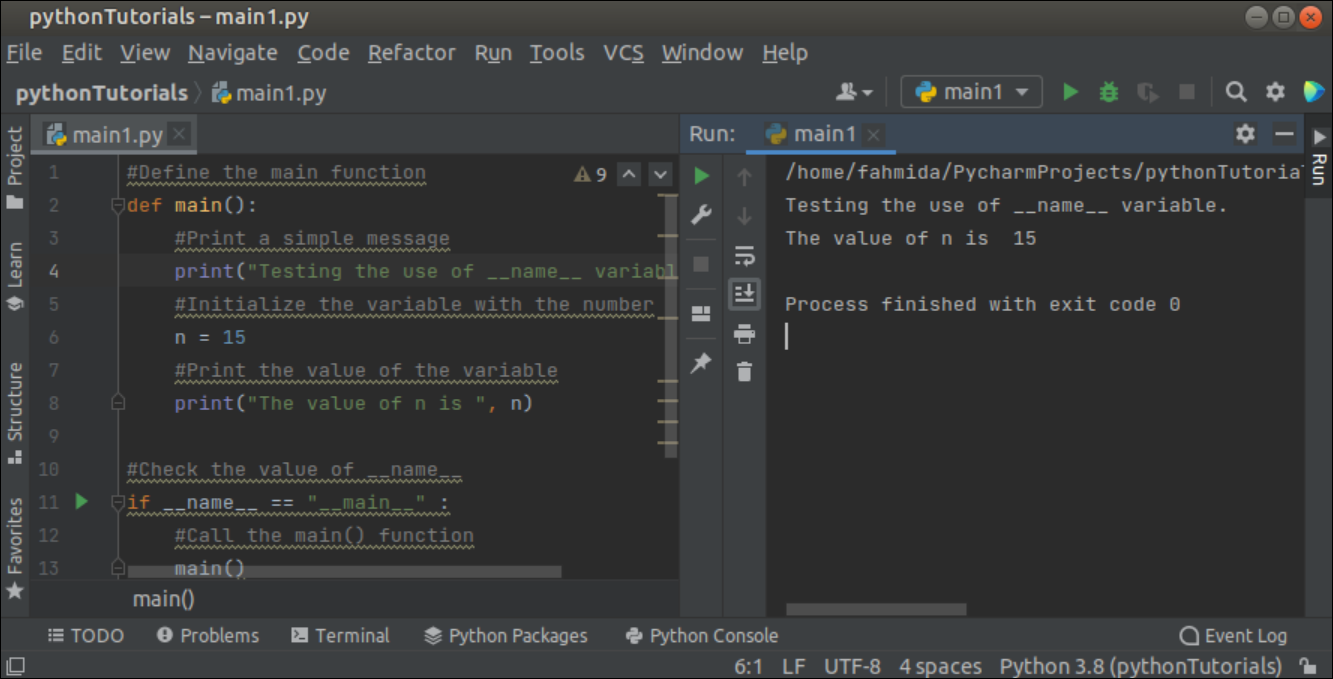The width and height of the screenshot is (1333, 679).
Task: Click the run gutter arrow on line 11
Action: pos(81,501)
